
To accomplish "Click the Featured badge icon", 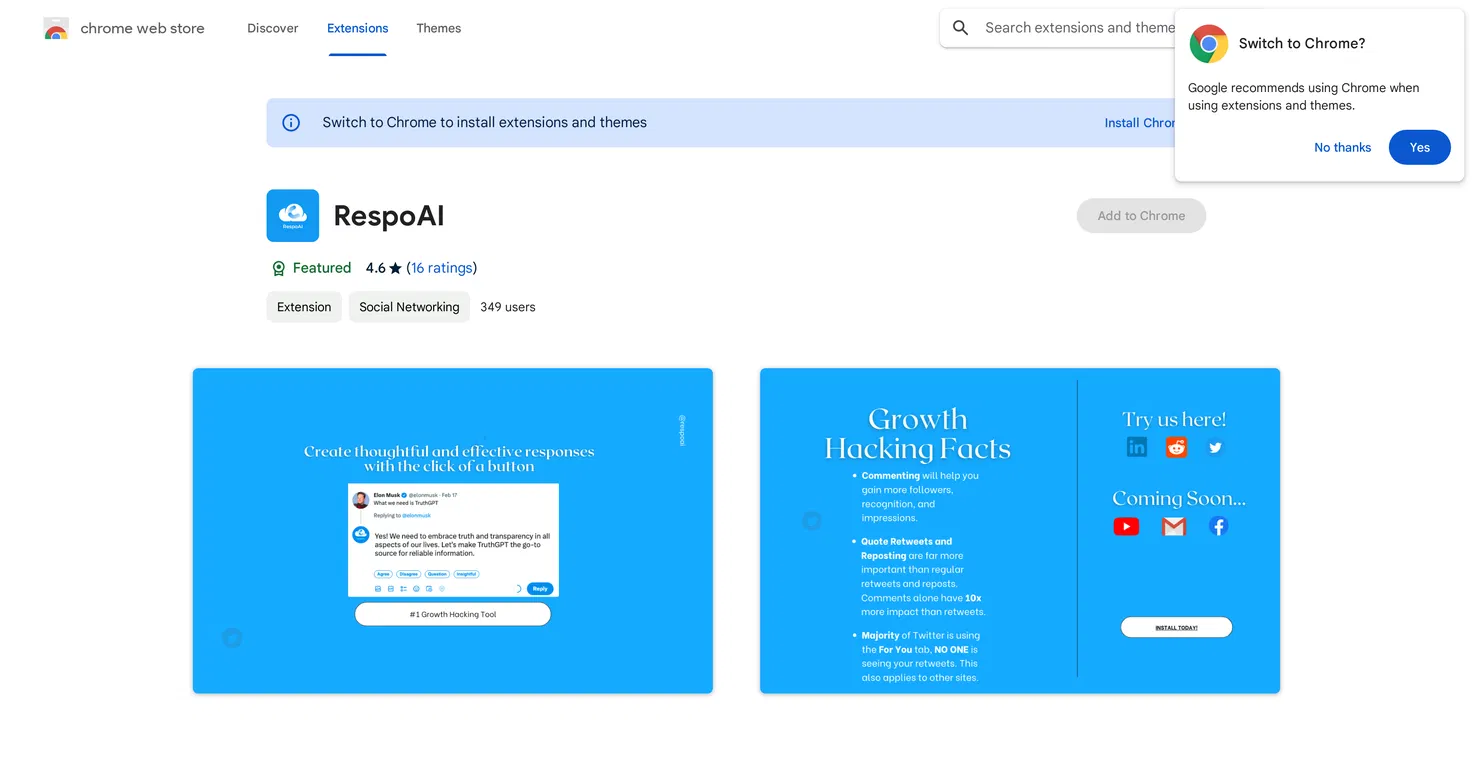I will point(279,268).
